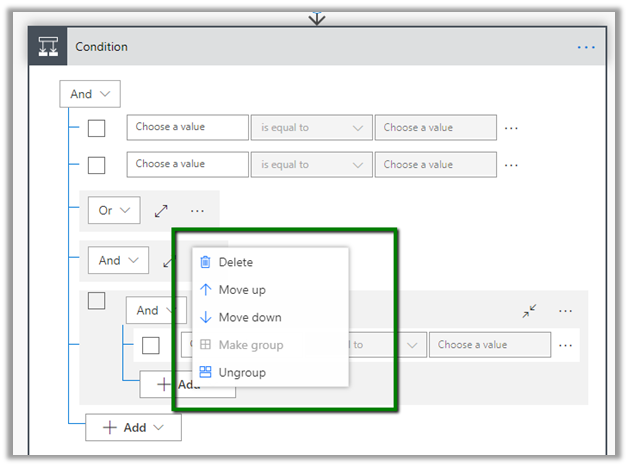
Task: Select Delete from the context menu
Action: coord(236,262)
